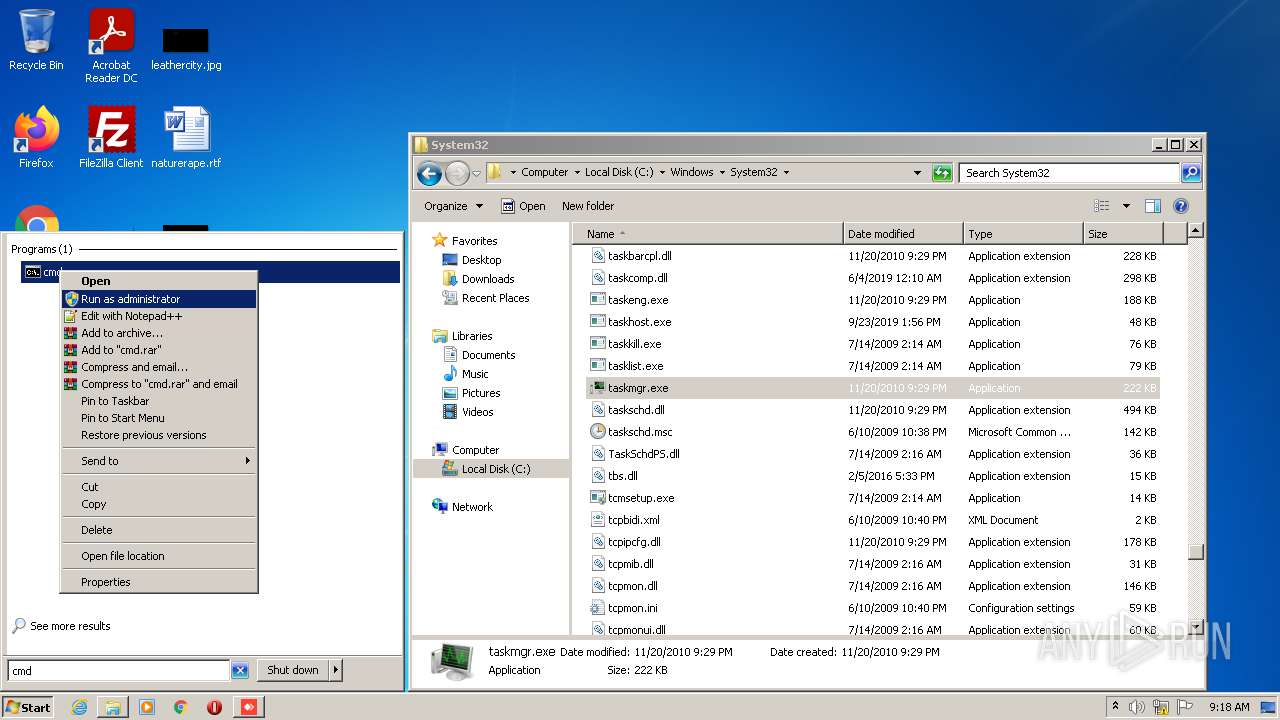Sort by Type column header
The height and width of the screenshot is (720, 1280).
coord(1023,234)
